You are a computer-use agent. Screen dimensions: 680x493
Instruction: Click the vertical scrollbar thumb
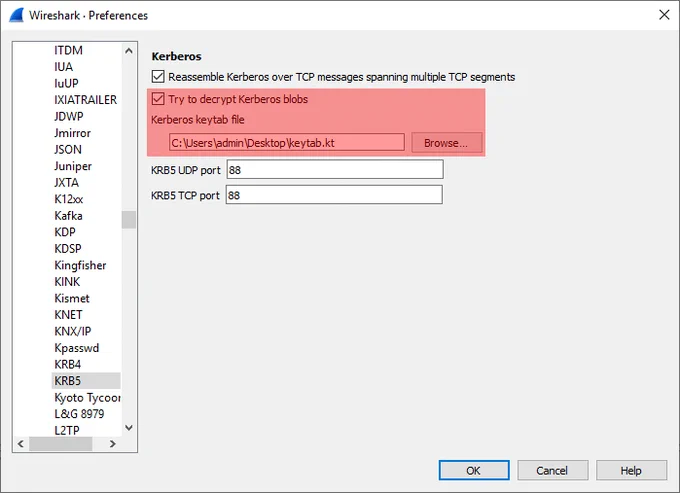click(129, 219)
